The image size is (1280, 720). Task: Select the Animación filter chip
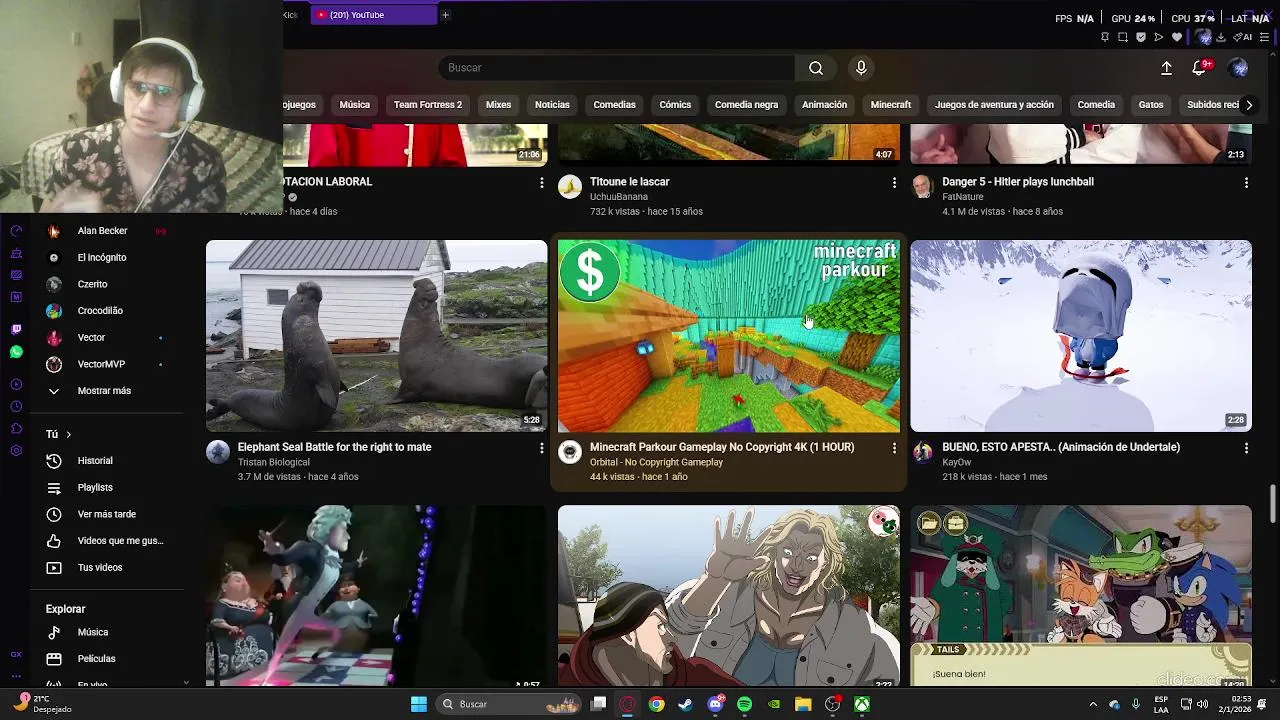824,105
